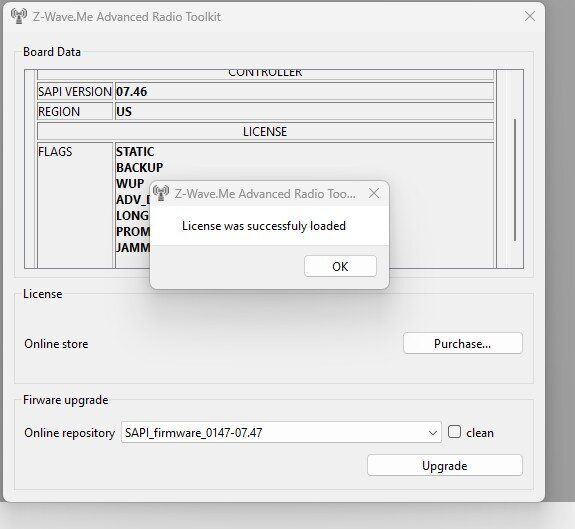Click the REGION label cell
This screenshot has width=575, height=529.
(x=75, y=111)
